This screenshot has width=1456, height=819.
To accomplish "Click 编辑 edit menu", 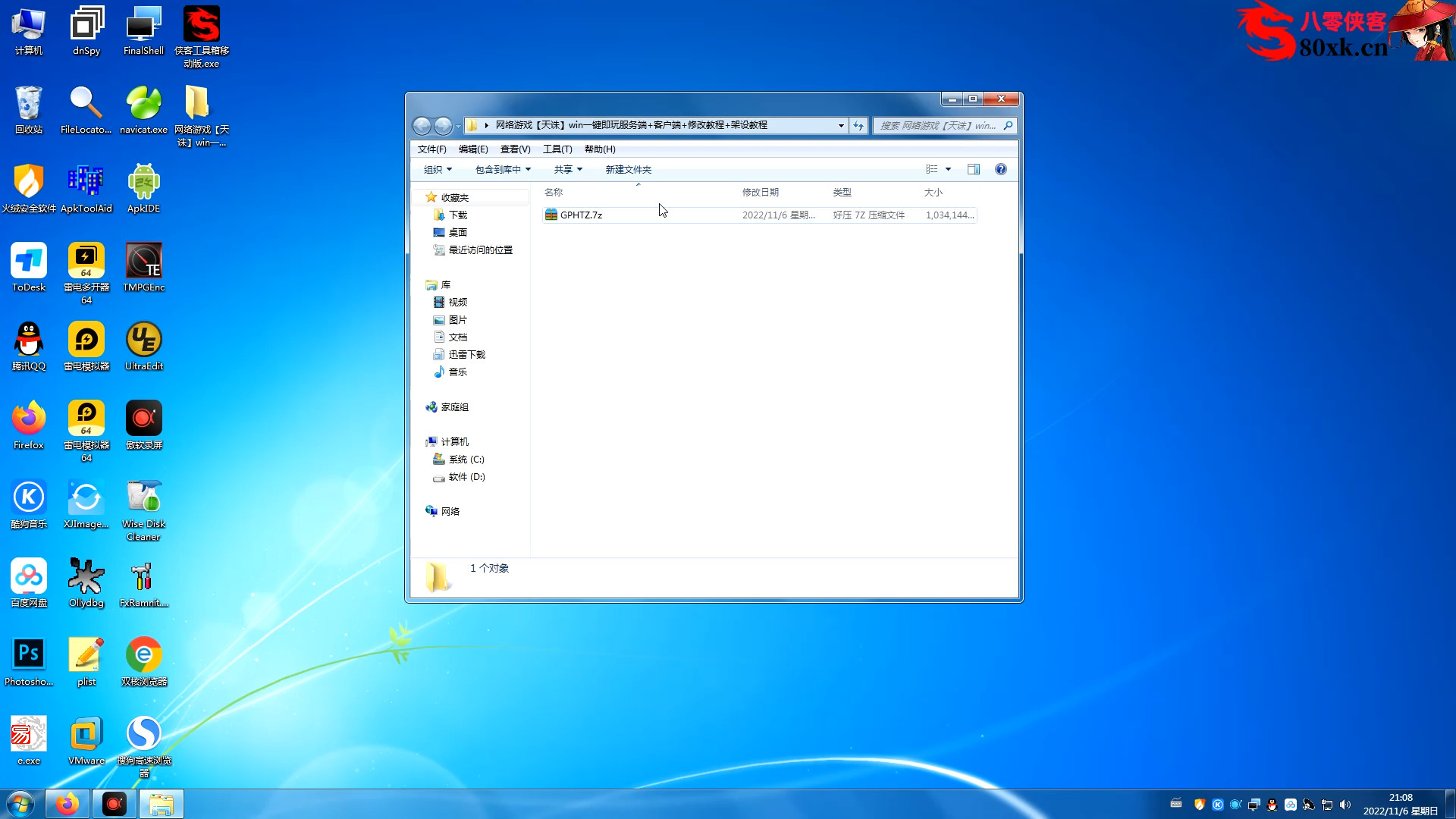I will coord(471,149).
